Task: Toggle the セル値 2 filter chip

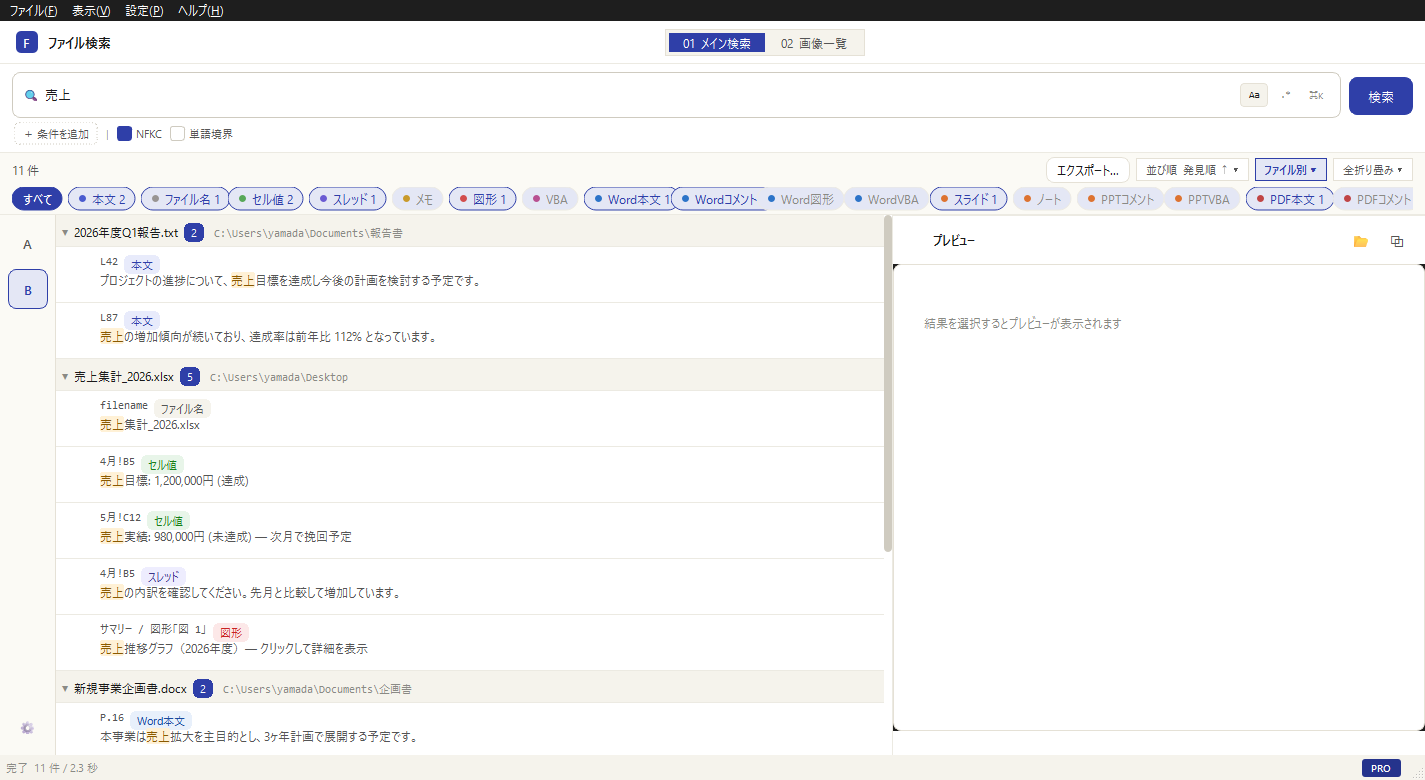Action: 266,199
